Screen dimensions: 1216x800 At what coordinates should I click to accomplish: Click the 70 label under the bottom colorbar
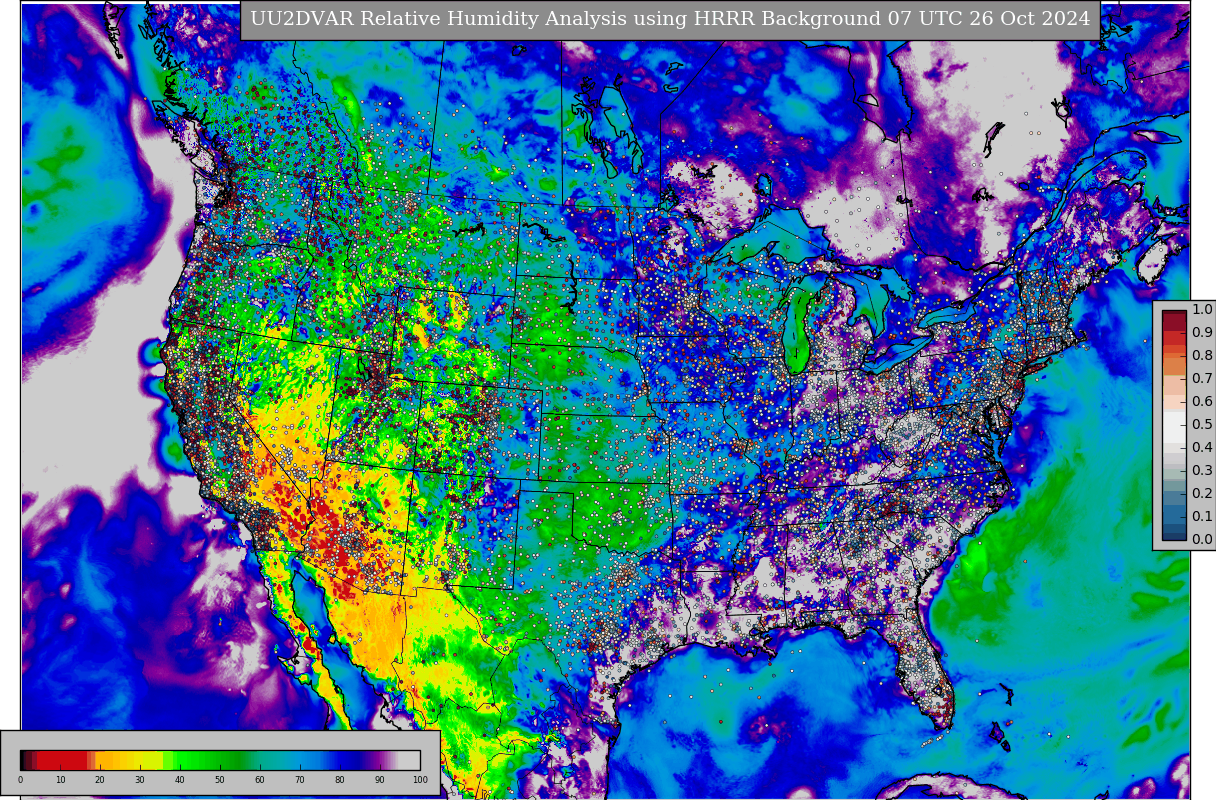pyautogui.click(x=300, y=780)
